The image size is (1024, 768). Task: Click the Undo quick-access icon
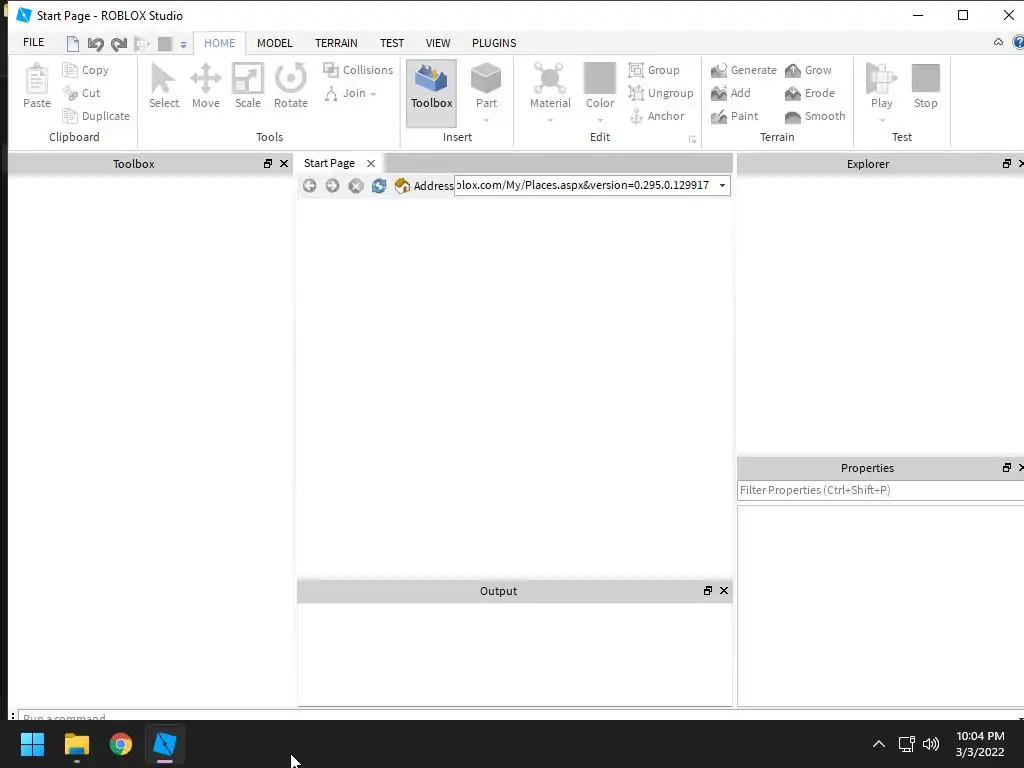[x=95, y=44]
